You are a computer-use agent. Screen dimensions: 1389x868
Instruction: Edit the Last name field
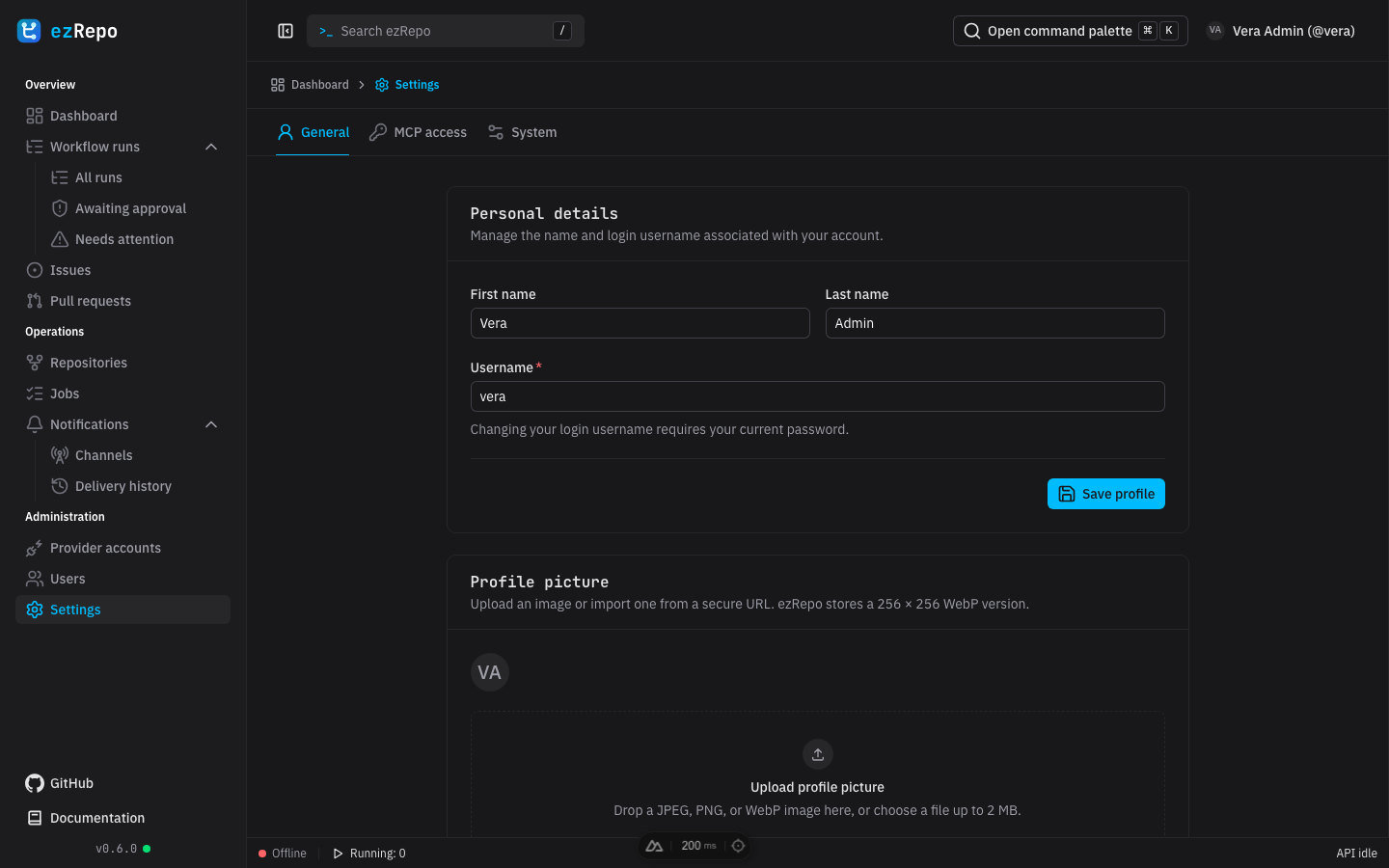(995, 323)
